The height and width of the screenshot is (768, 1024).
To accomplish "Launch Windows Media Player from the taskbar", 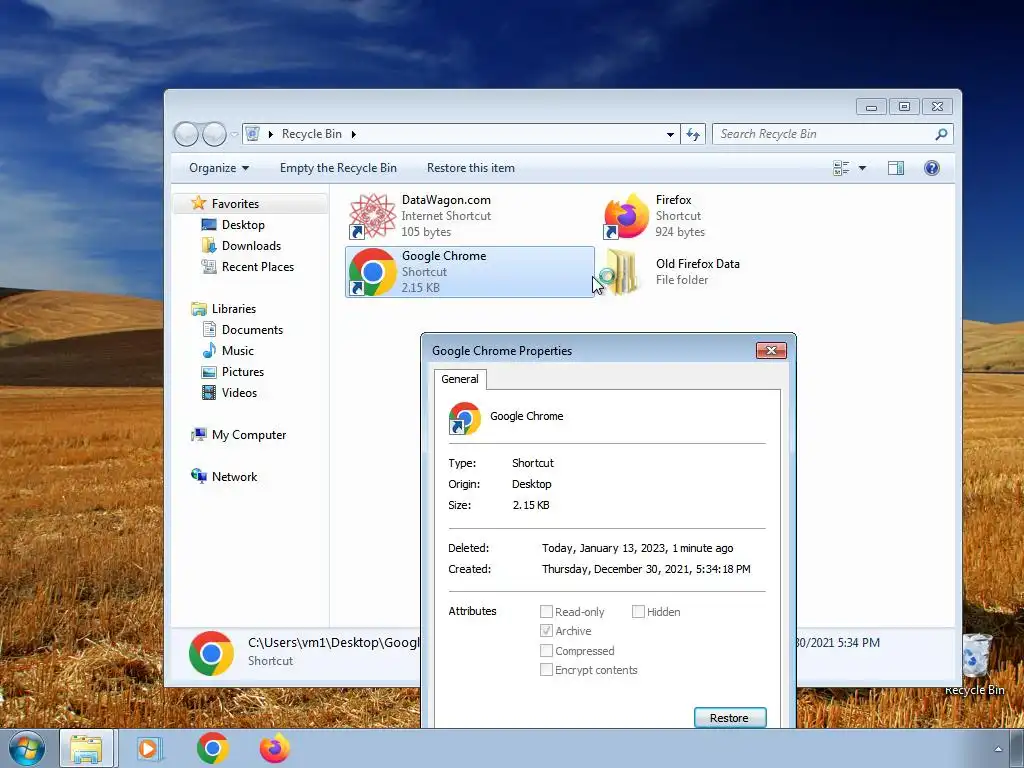I will tap(149, 748).
